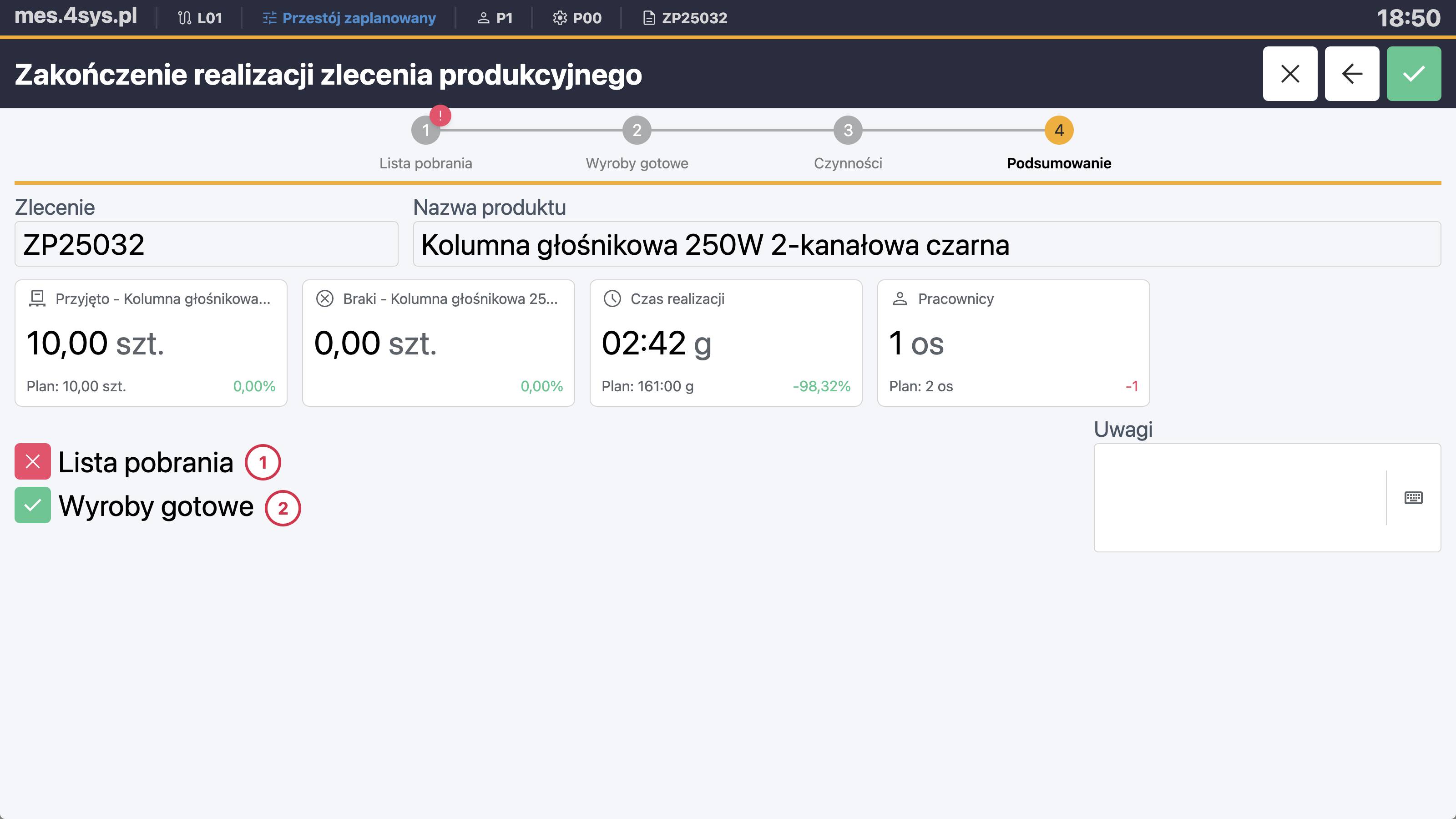Click the L01 line icon in top bar

coord(184,18)
